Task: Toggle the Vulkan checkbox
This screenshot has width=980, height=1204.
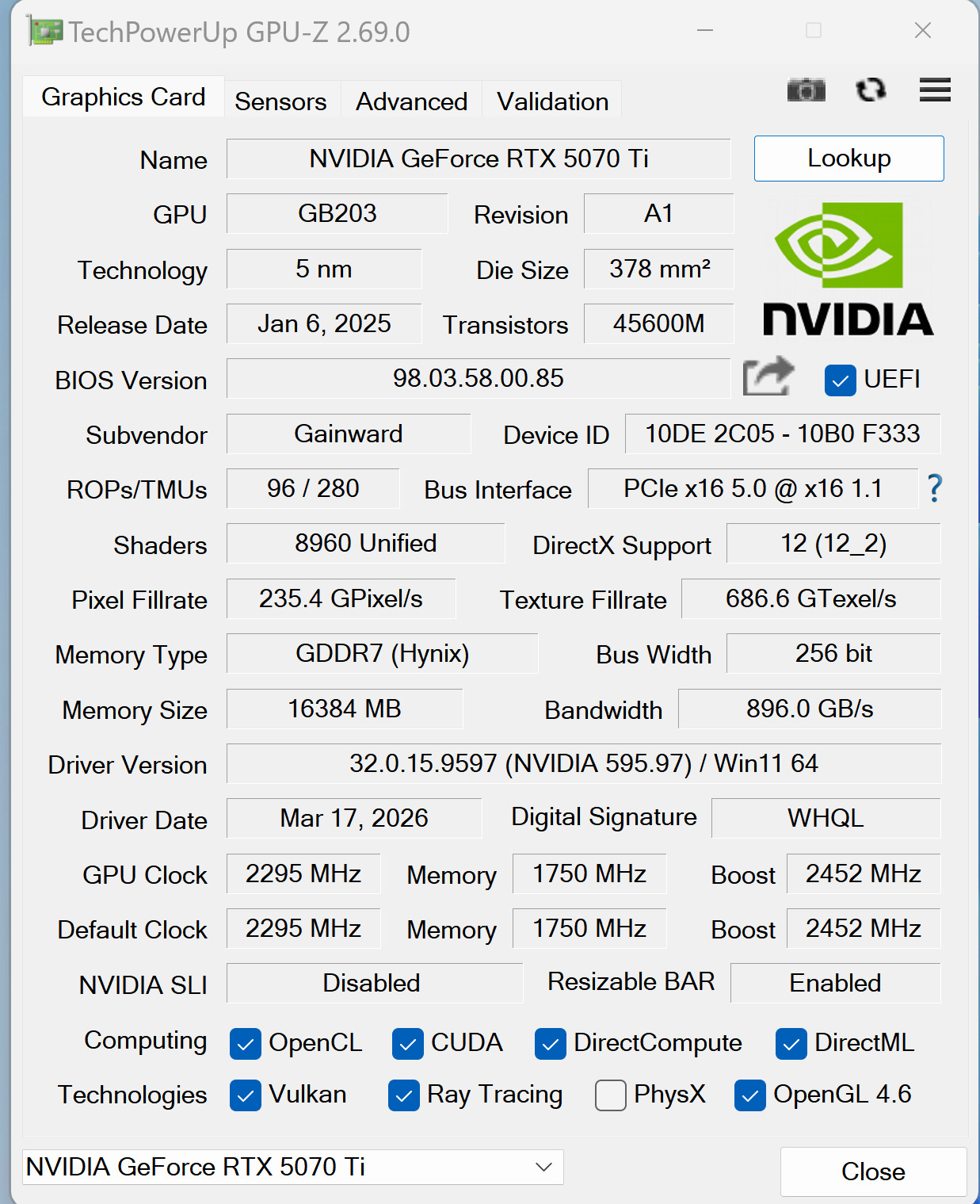Action: (x=246, y=1095)
